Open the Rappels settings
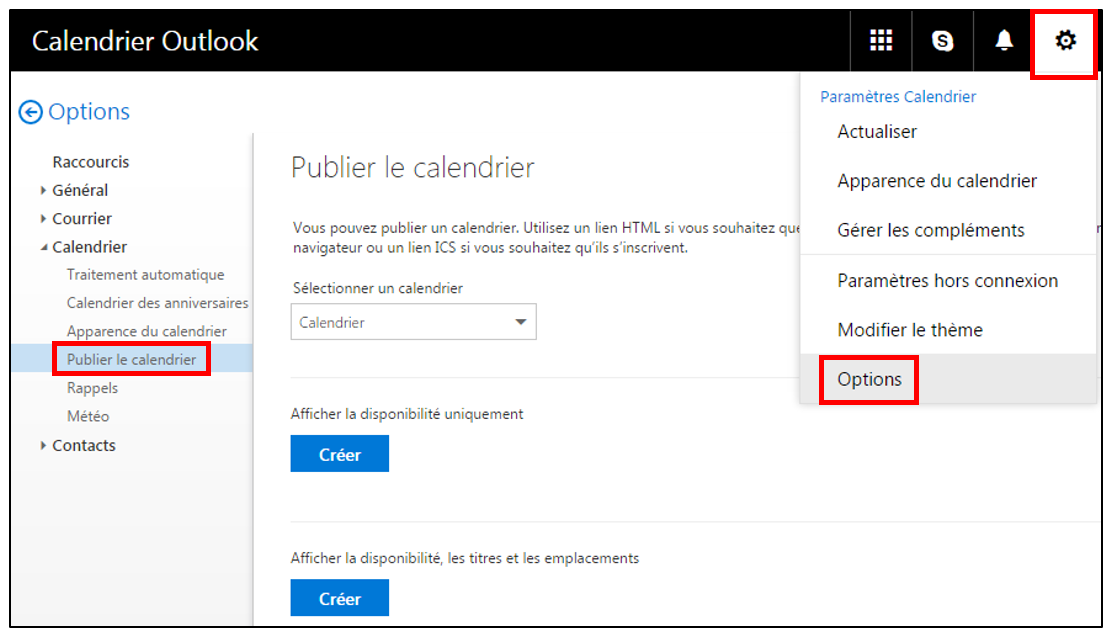 coord(92,387)
